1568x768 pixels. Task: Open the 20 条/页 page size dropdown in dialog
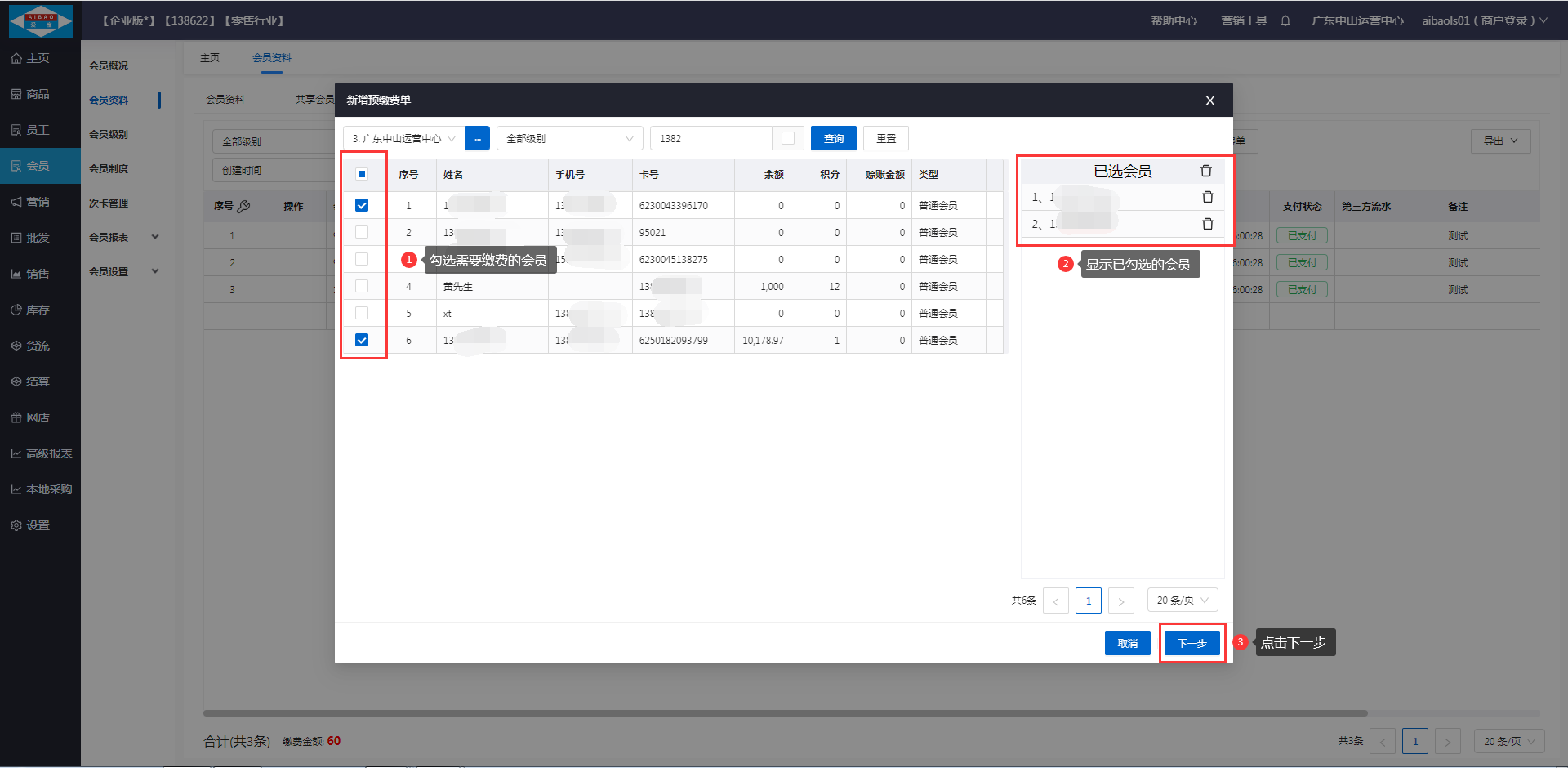click(x=1182, y=601)
